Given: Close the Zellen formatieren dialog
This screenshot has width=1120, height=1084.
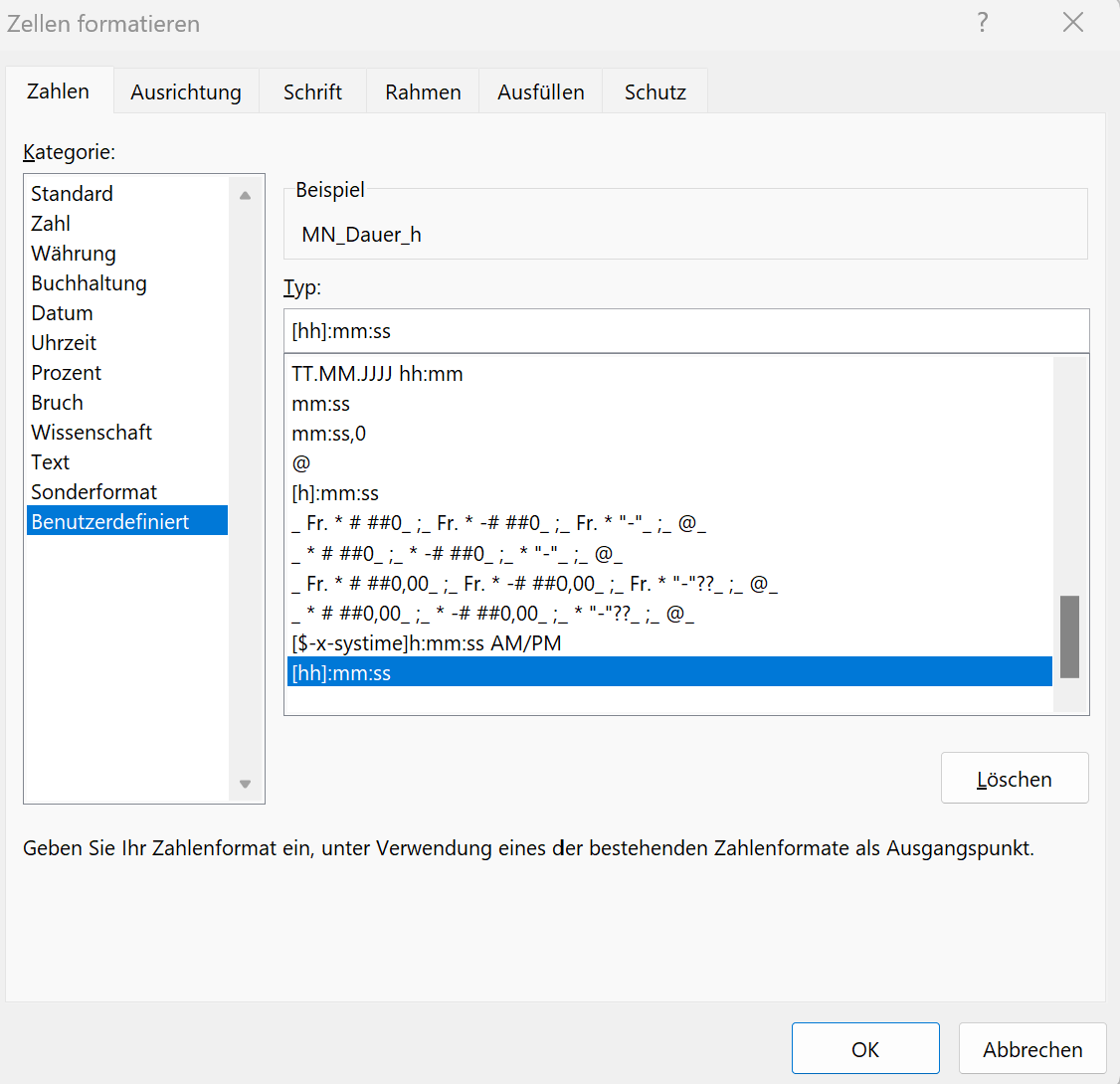Looking at the screenshot, I should coord(1073,23).
